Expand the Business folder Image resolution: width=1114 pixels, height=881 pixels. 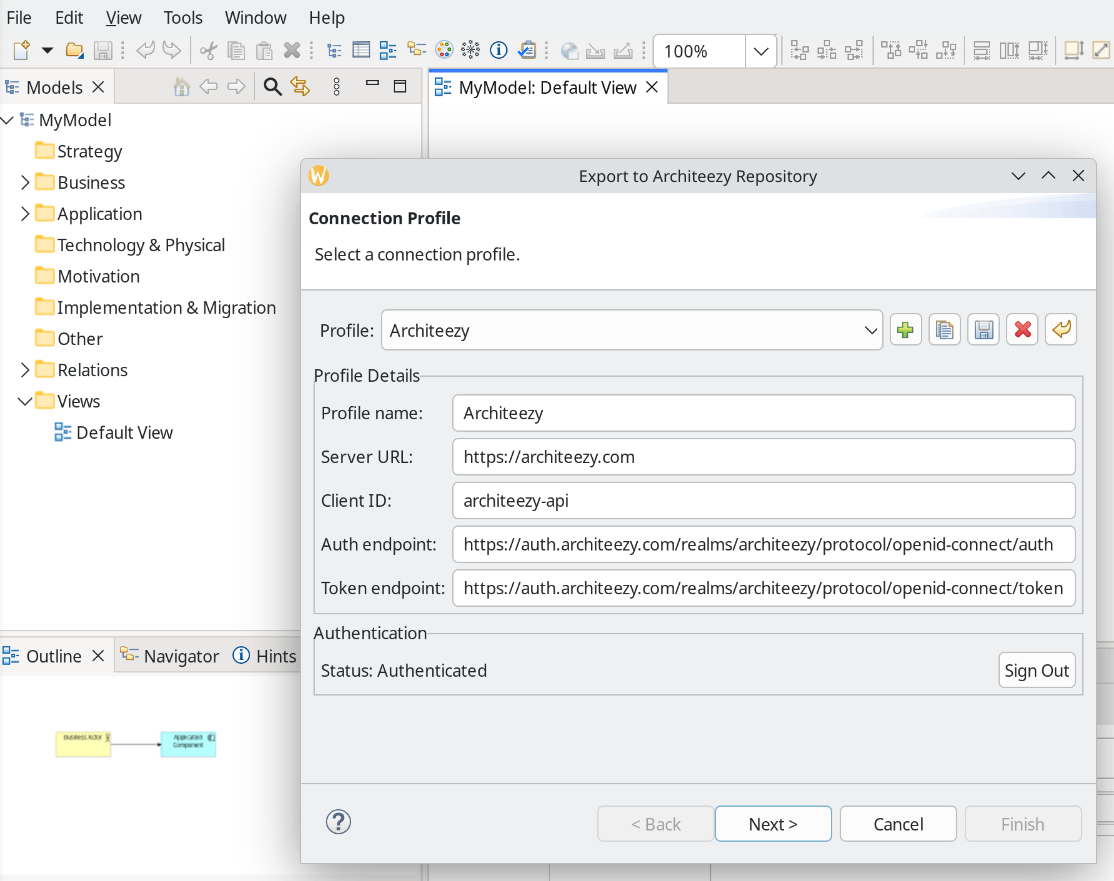pyautogui.click(x=25, y=183)
